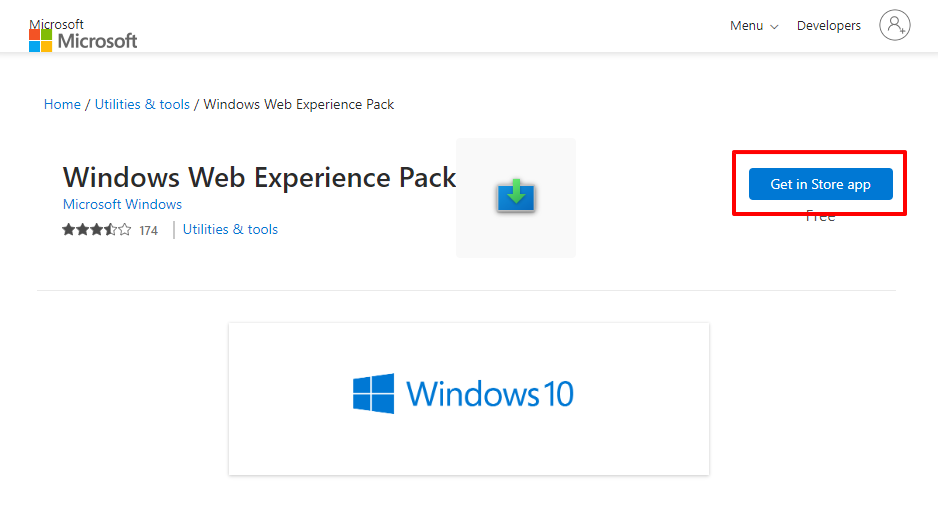The width and height of the screenshot is (938, 505).
Task: Click the green download arrow app icon
Action: click(x=516, y=195)
